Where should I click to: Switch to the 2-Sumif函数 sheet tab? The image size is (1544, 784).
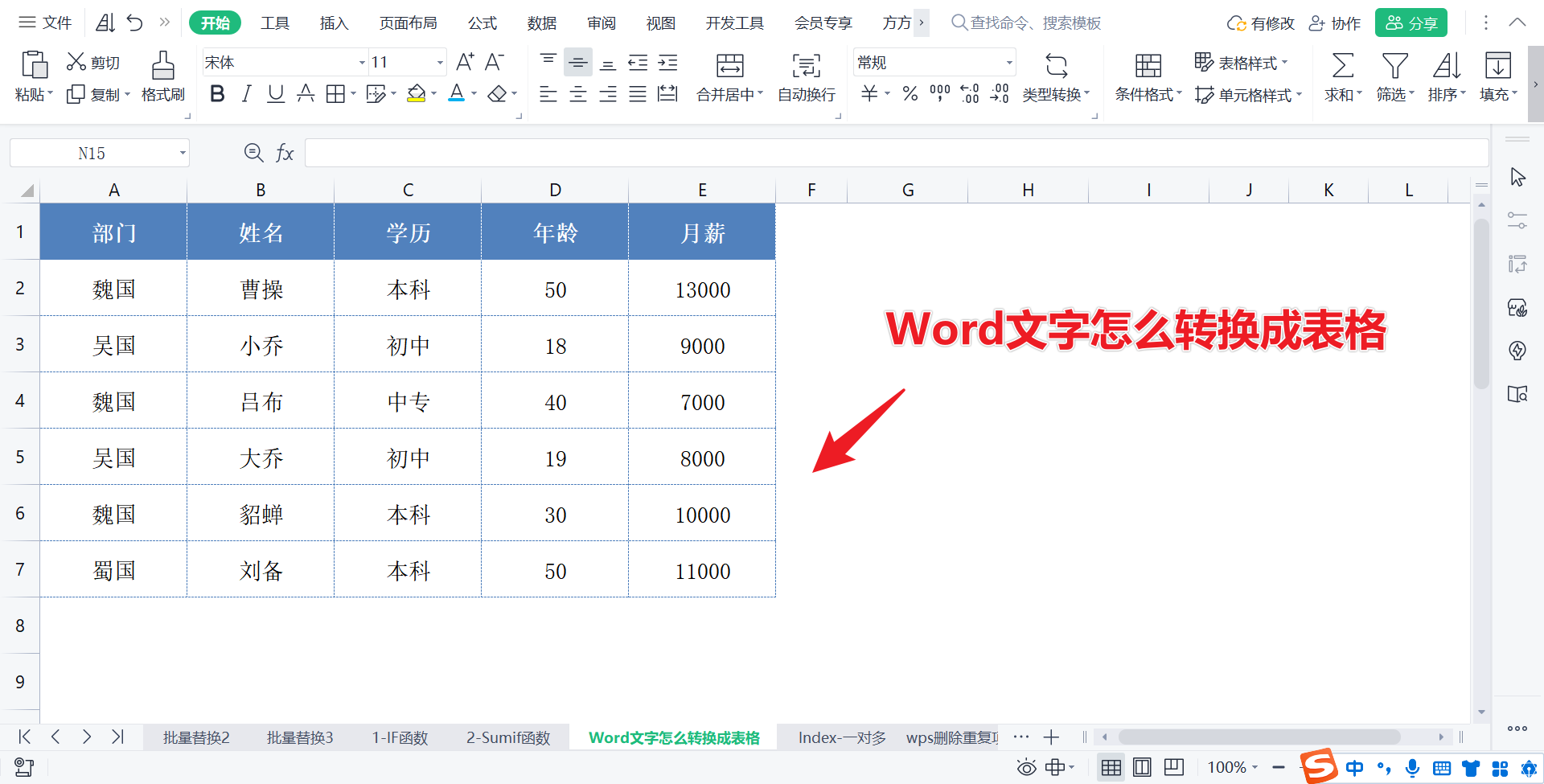[508, 737]
